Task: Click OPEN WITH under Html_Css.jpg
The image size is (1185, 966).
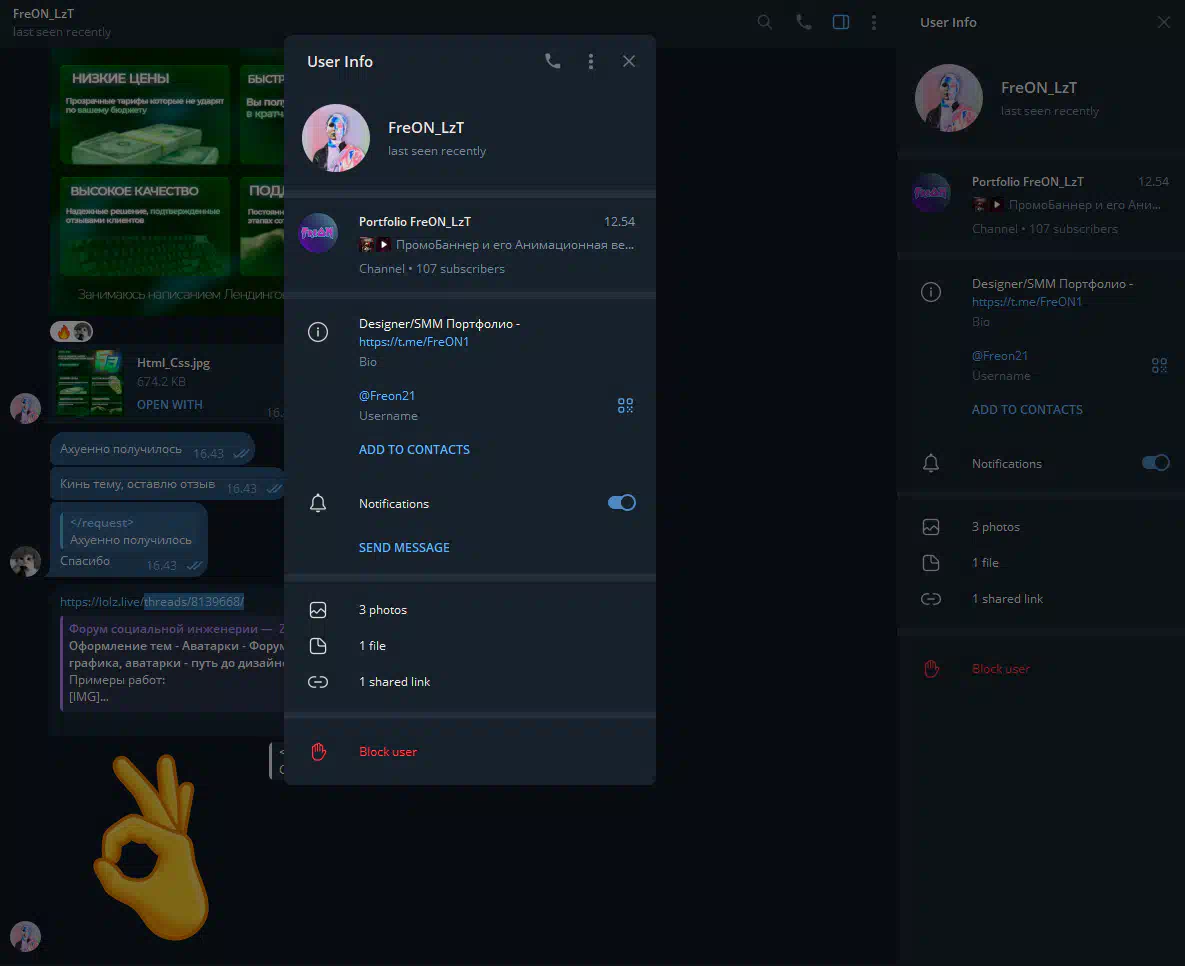Action: [169, 405]
